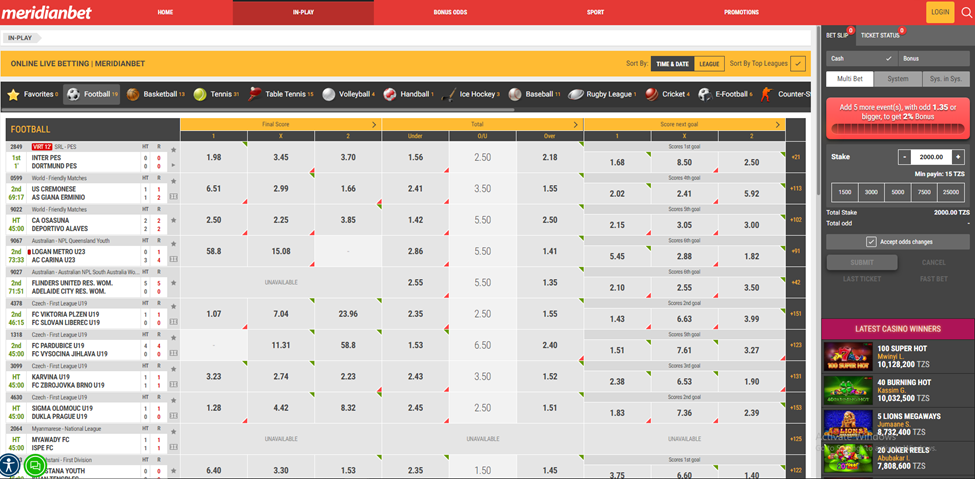
Task: Choose the Volleyball category
Action: [x=348, y=95]
